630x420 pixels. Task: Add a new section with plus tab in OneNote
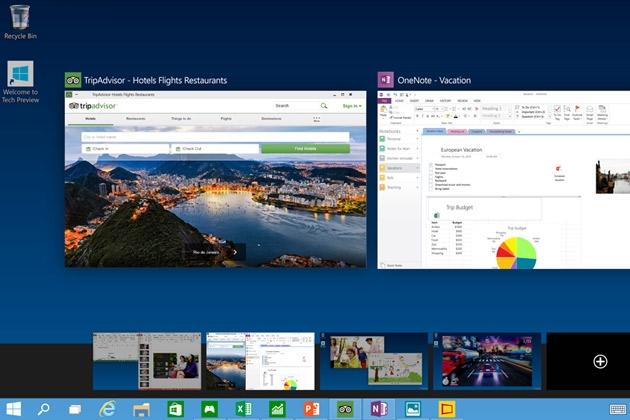519,132
